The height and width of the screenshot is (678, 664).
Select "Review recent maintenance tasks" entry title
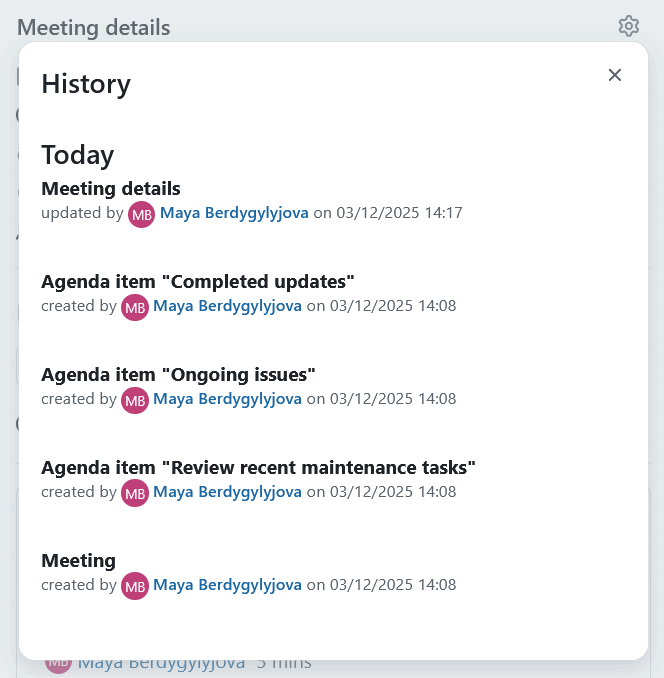258,467
